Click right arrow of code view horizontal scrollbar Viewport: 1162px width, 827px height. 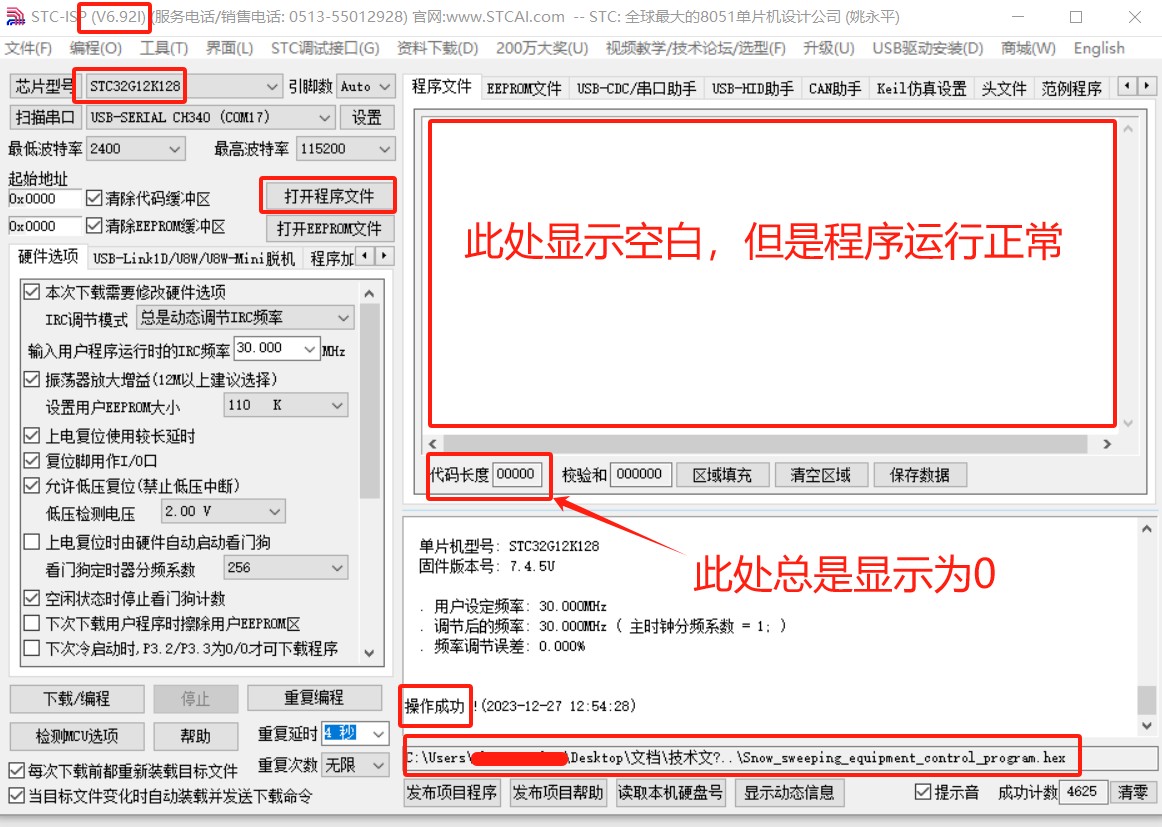pos(1107,444)
